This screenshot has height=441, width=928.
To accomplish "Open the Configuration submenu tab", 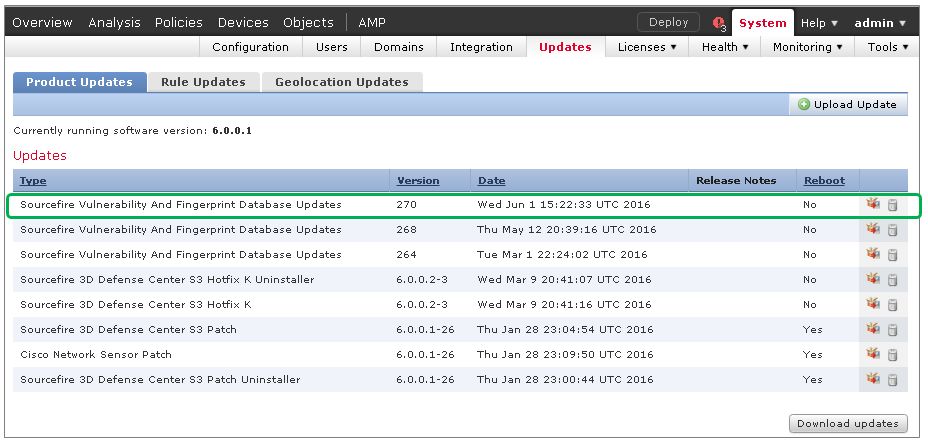I will pos(250,47).
